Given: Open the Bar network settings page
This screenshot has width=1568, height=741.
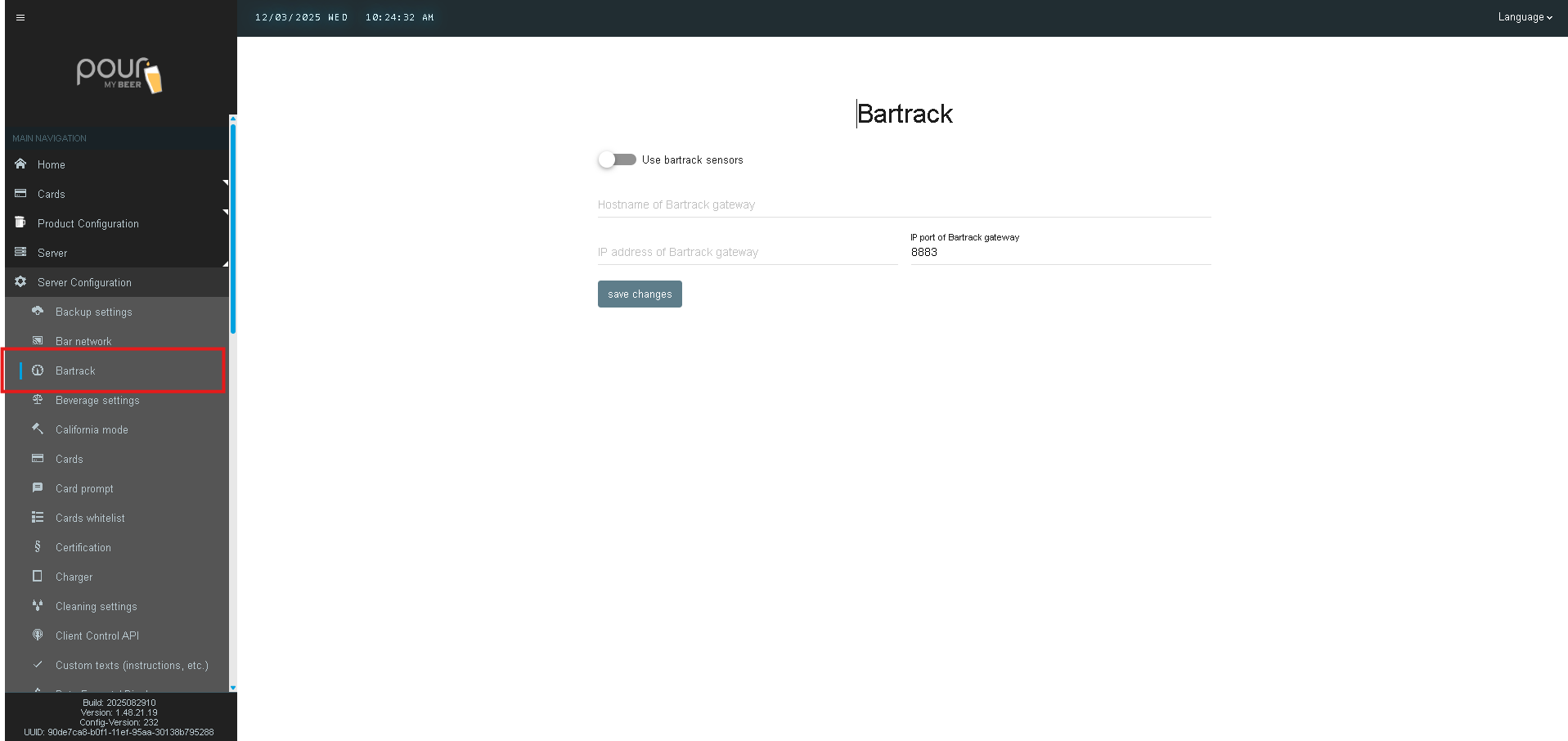Looking at the screenshot, I should click(83, 341).
